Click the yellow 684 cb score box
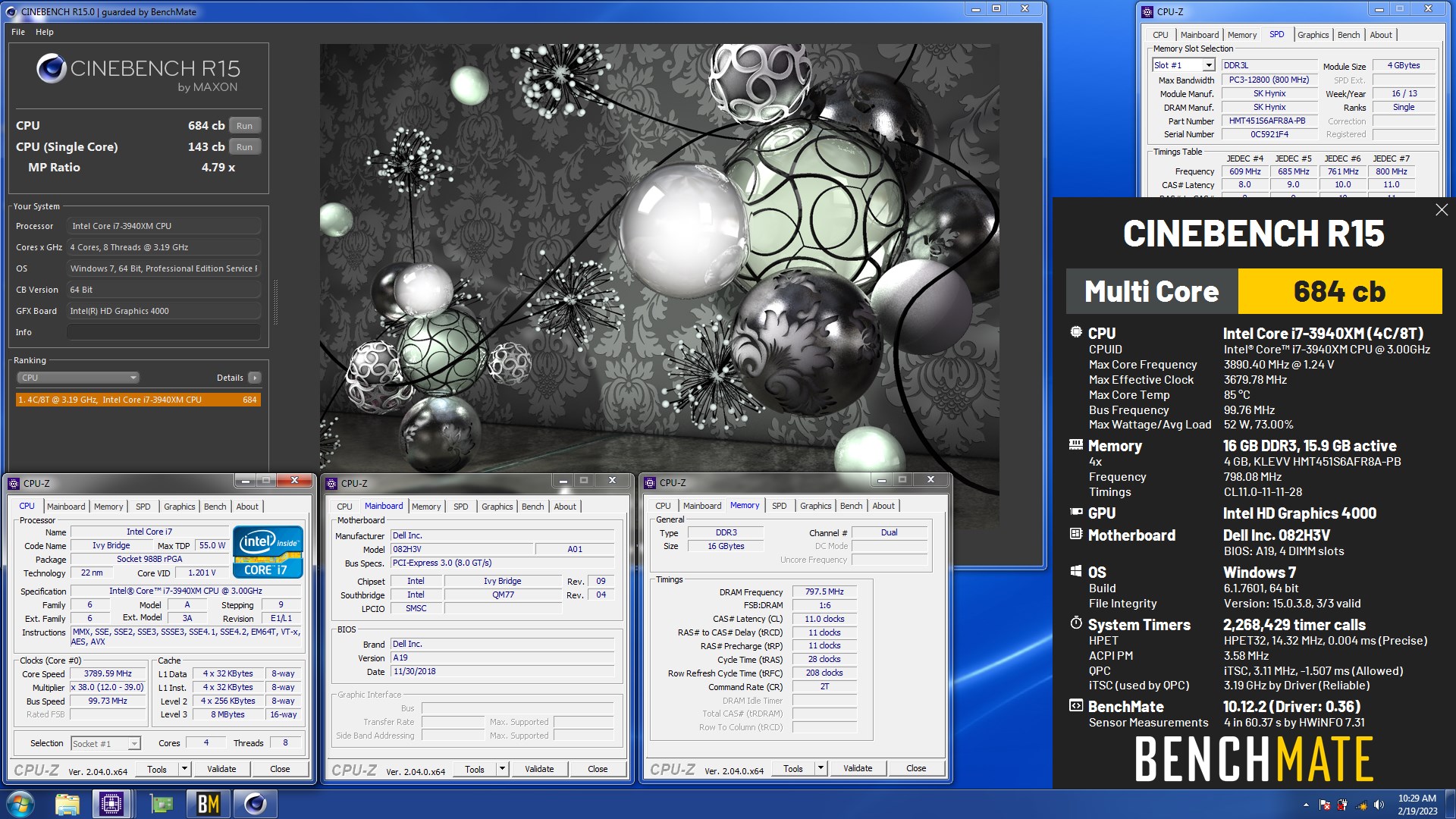1456x819 pixels. click(x=1339, y=291)
